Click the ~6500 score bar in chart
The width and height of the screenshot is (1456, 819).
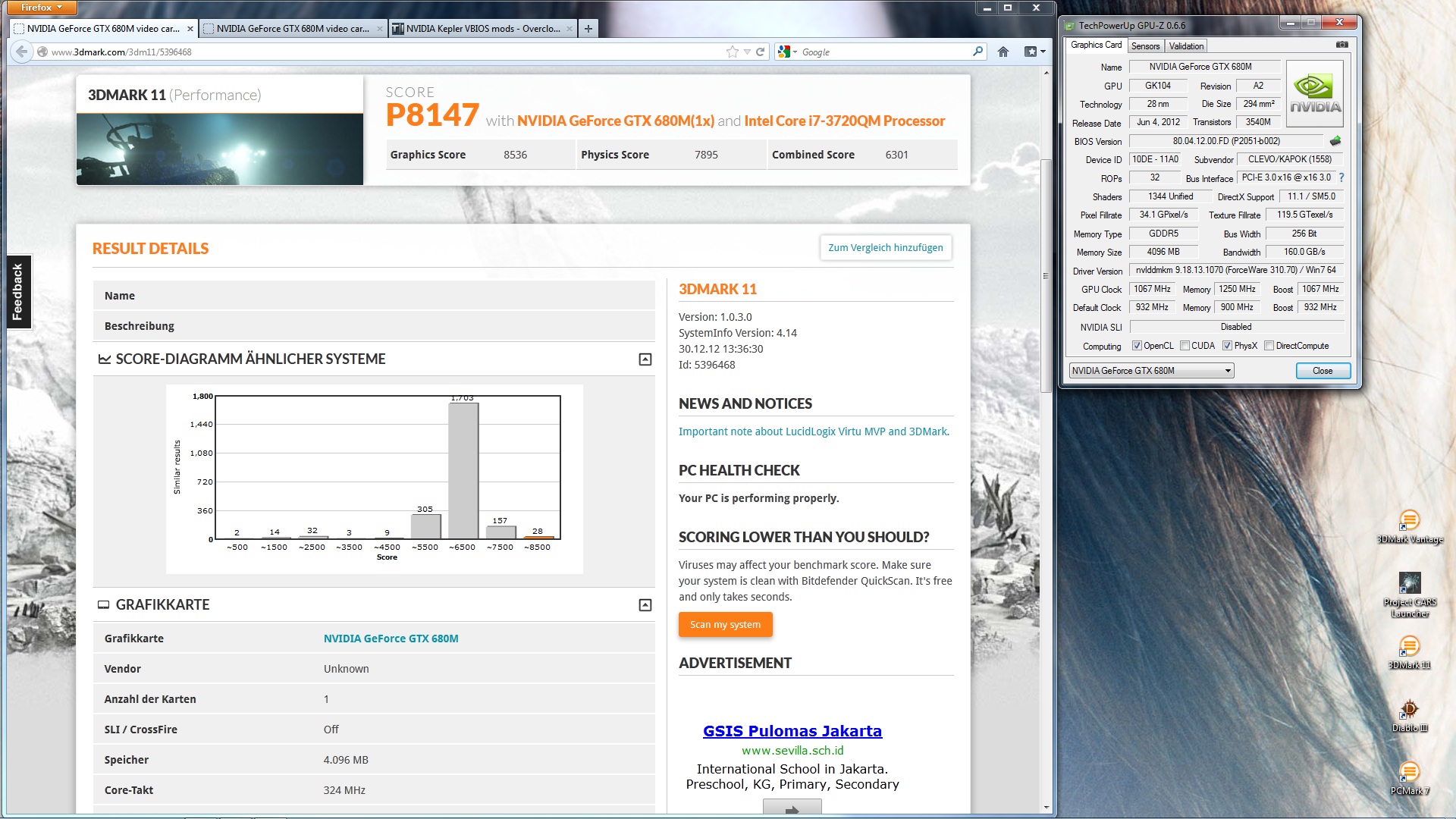pyautogui.click(x=463, y=470)
